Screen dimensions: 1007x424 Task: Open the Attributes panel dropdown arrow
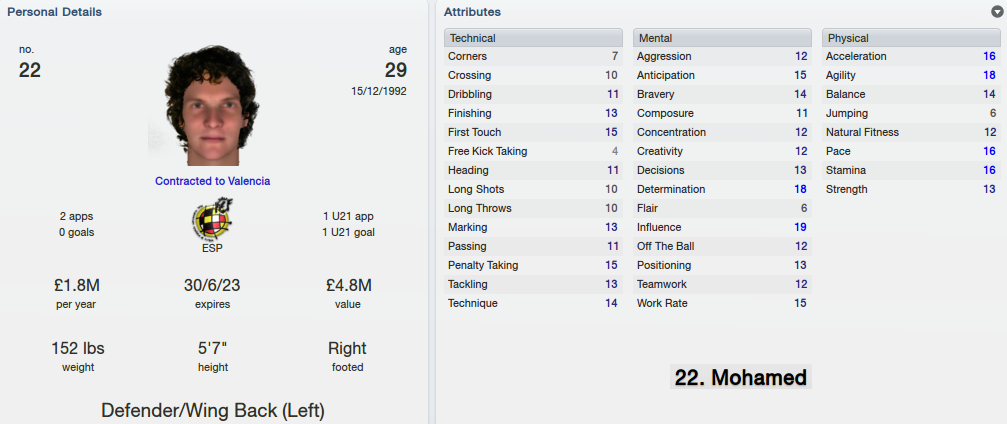tap(996, 12)
